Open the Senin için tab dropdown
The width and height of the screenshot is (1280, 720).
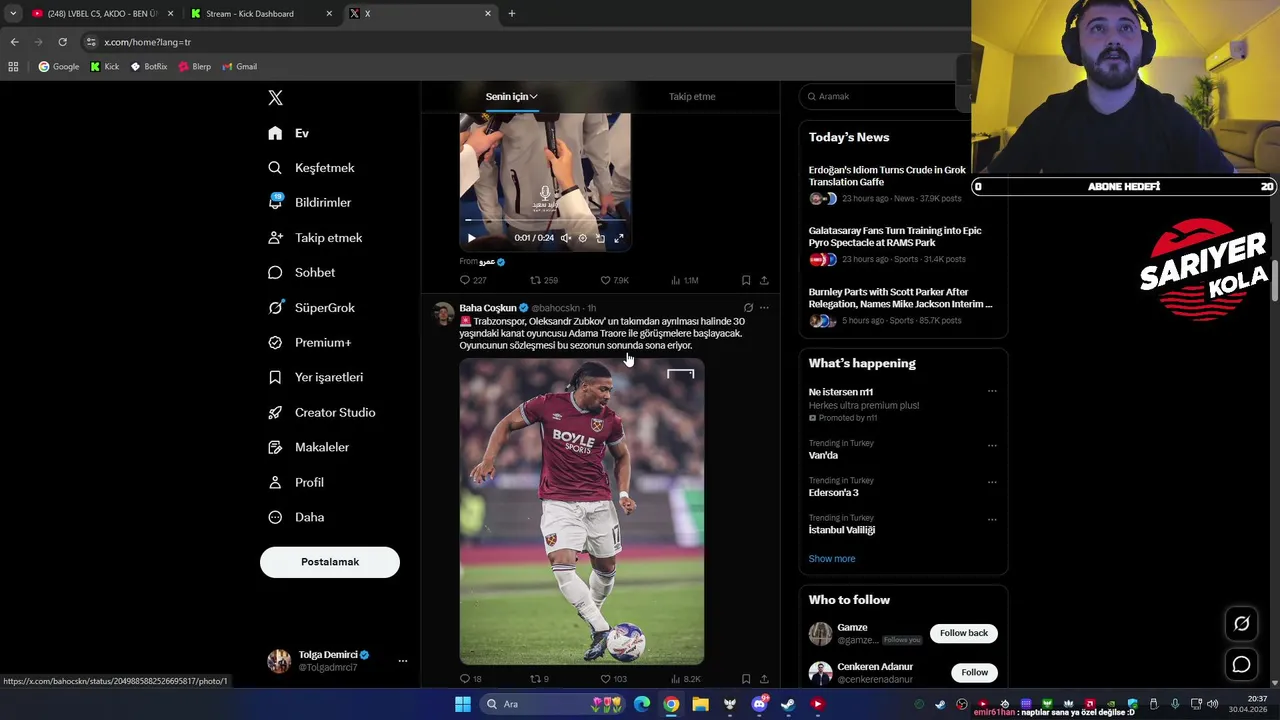(511, 97)
